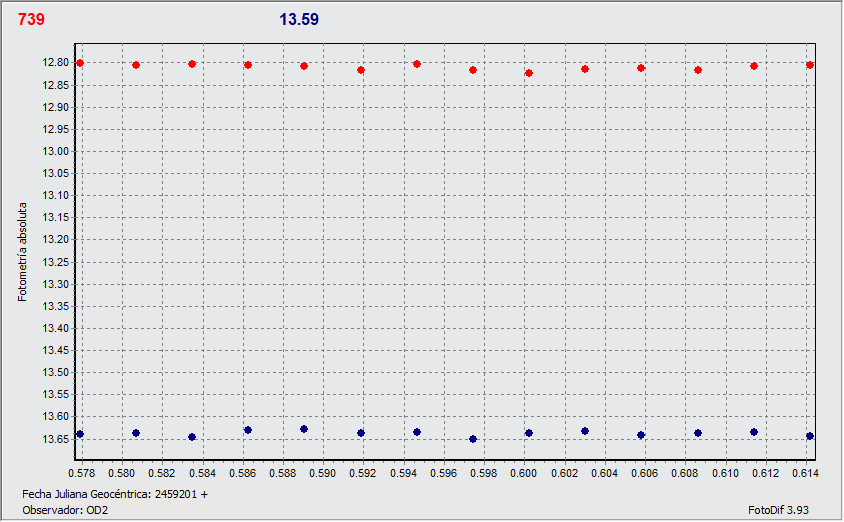Screen dimensions: 844x522
Task: Click y-axis label 13.35
Action: point(56,306)
